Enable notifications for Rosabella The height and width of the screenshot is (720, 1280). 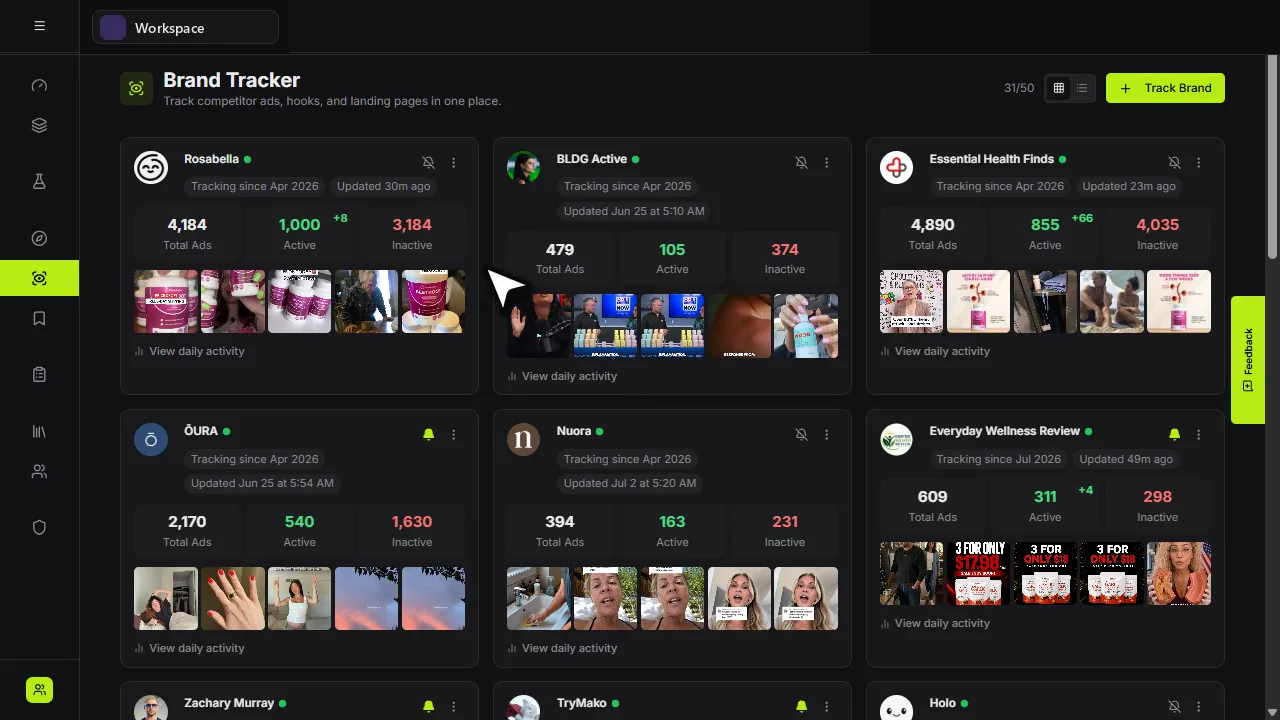(428, 163)
